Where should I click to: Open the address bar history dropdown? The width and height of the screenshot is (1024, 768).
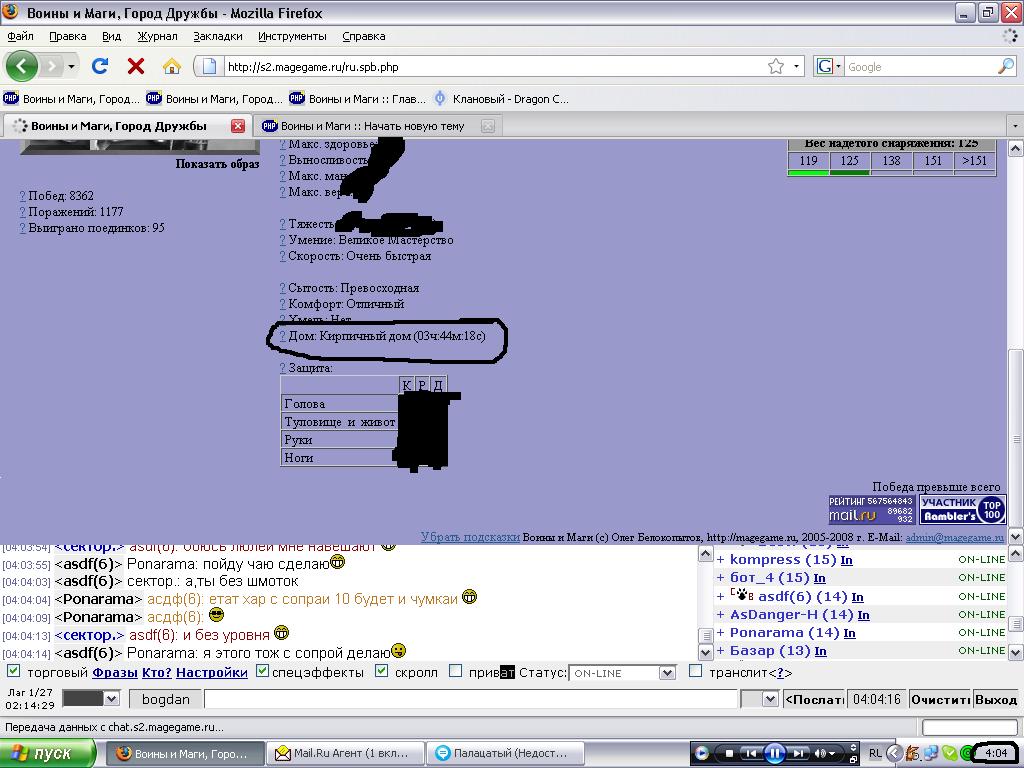click(796, 67)
